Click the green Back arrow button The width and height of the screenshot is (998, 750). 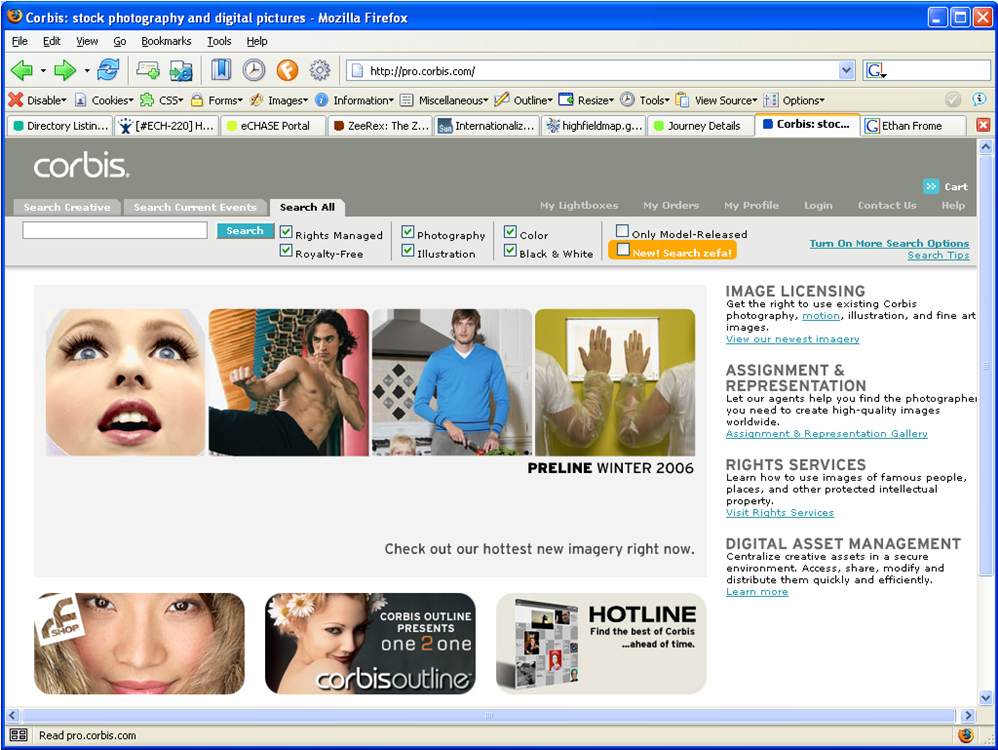[22, 70]
